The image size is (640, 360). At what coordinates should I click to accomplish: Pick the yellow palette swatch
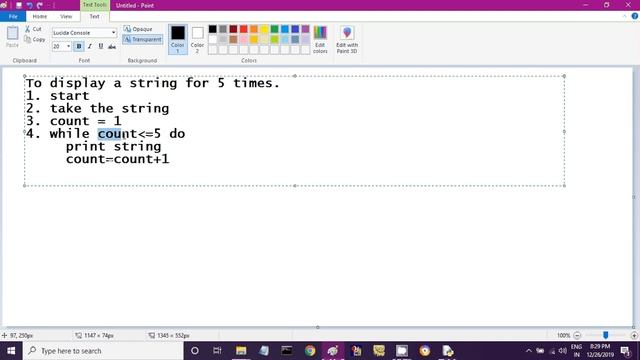click(x=264, y=29)
